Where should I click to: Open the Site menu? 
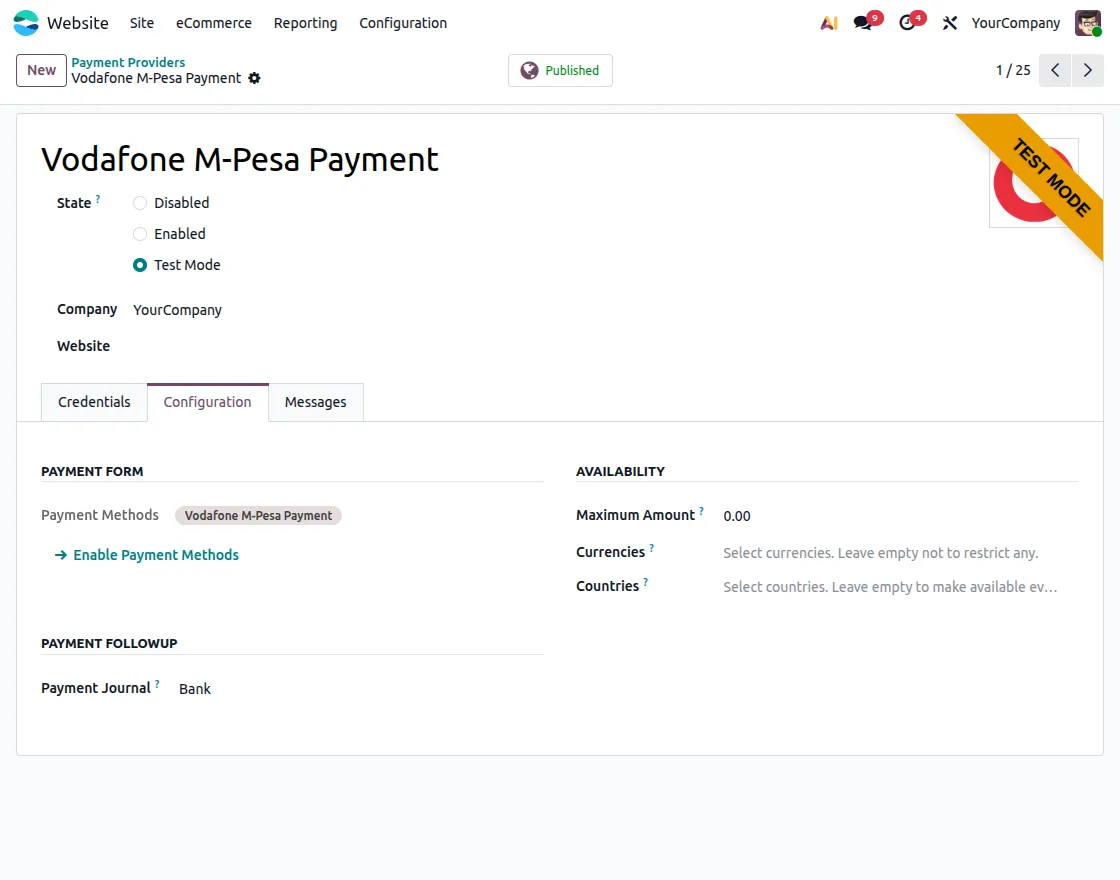141,23
